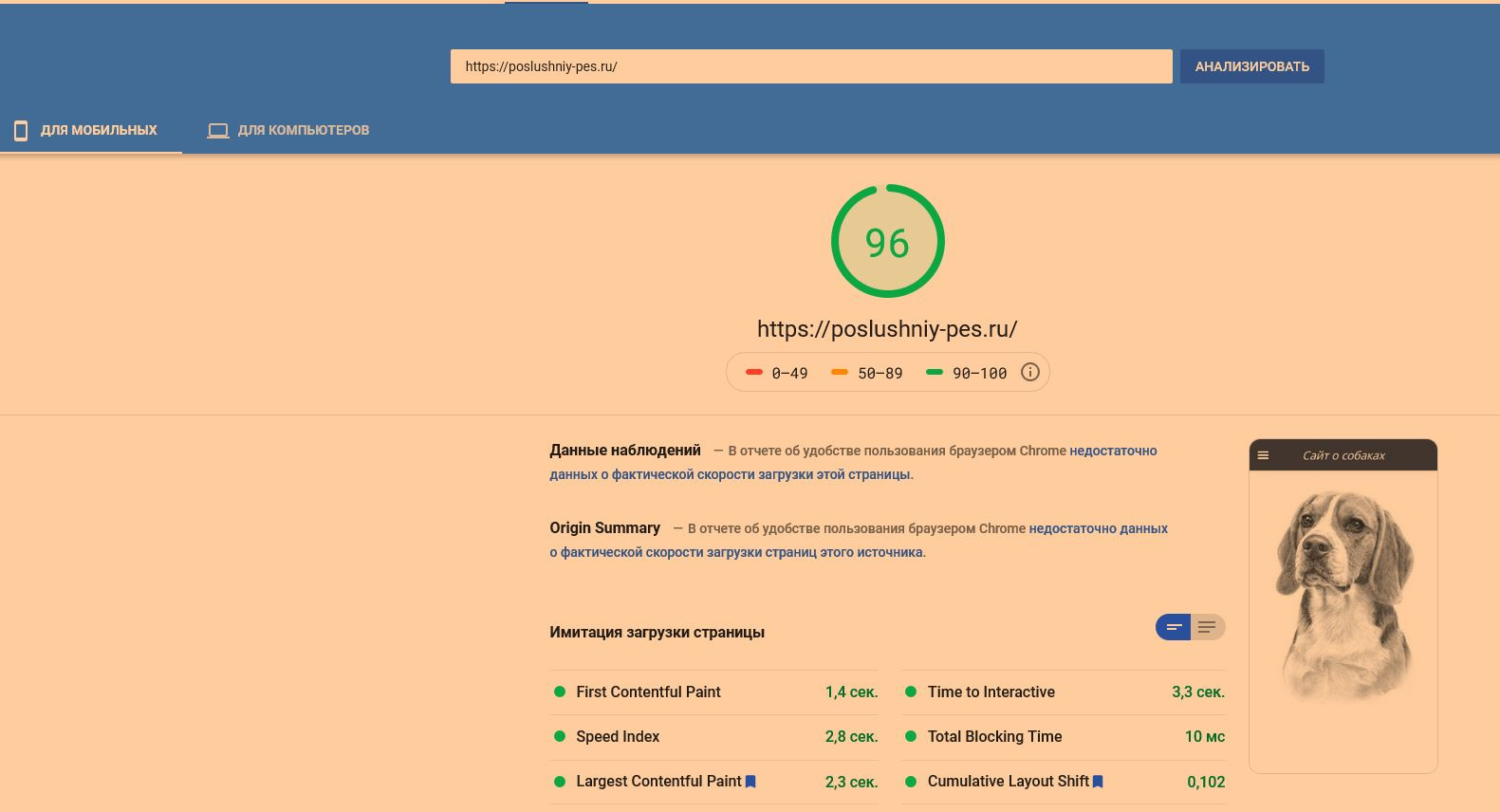Open the Для мобильных tab
This screenshot has width=1500, height=812.
pyautogui.click(x=99, y=131)
